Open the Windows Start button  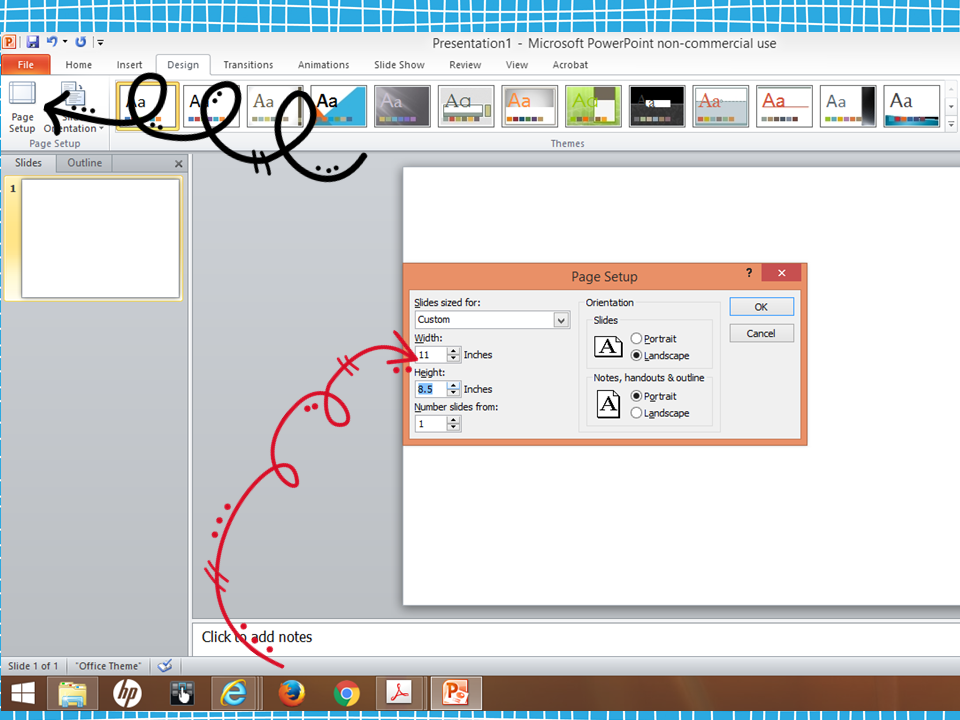[23, 694]
